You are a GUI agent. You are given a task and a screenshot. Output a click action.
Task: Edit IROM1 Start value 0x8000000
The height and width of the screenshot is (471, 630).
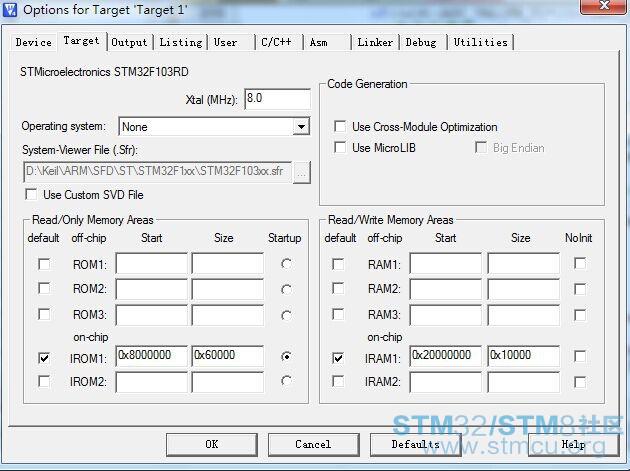point(151,356)
